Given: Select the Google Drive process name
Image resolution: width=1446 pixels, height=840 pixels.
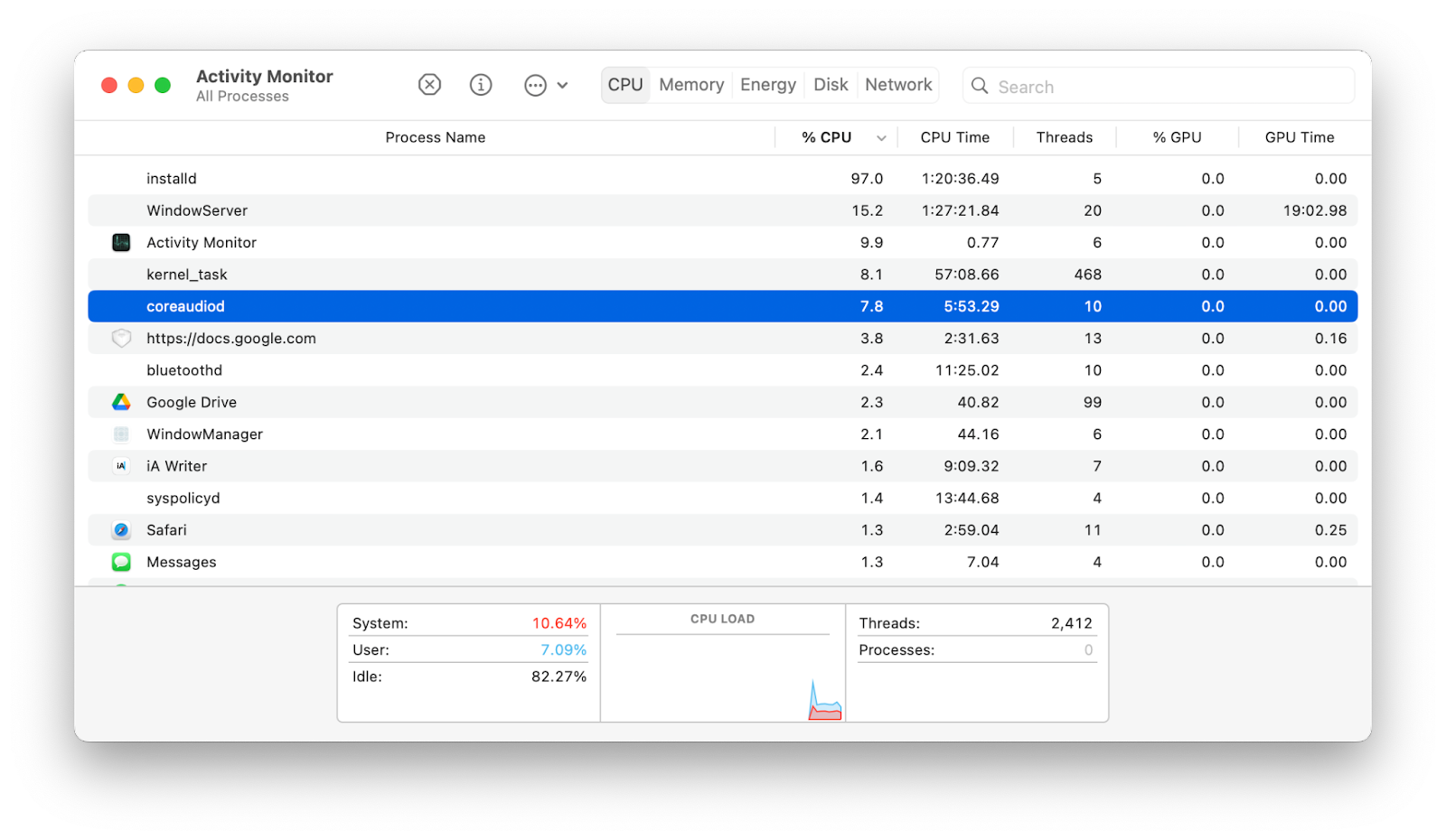Looking at the screenshot, I should coord(192,402).
